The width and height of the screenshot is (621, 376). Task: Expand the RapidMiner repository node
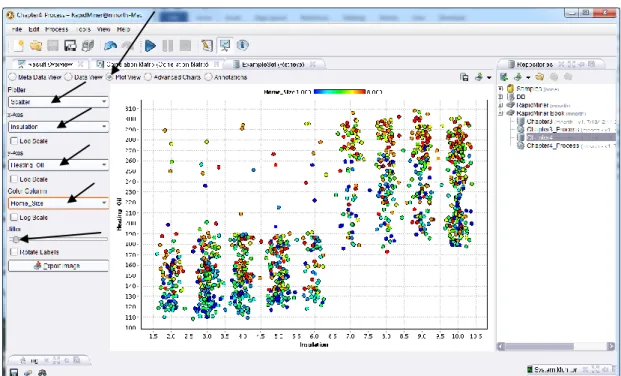click(x=501, y=105)
